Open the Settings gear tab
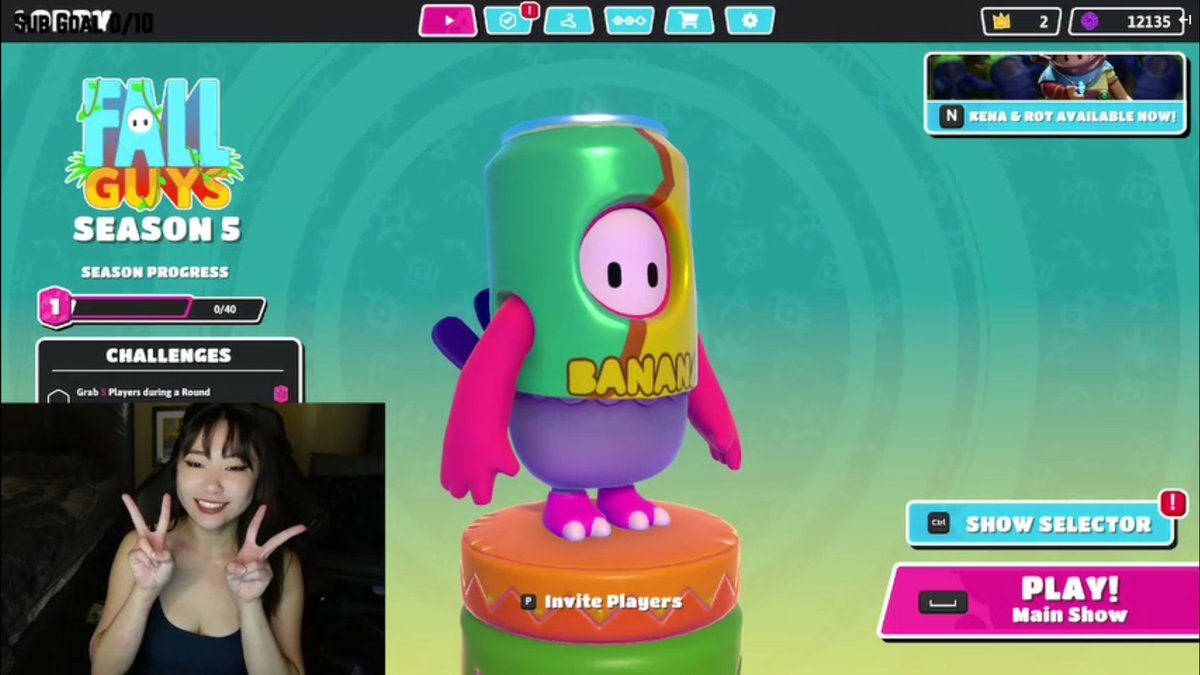Image resolution: width=1200 pixels, height=675 pixels. 750,20
